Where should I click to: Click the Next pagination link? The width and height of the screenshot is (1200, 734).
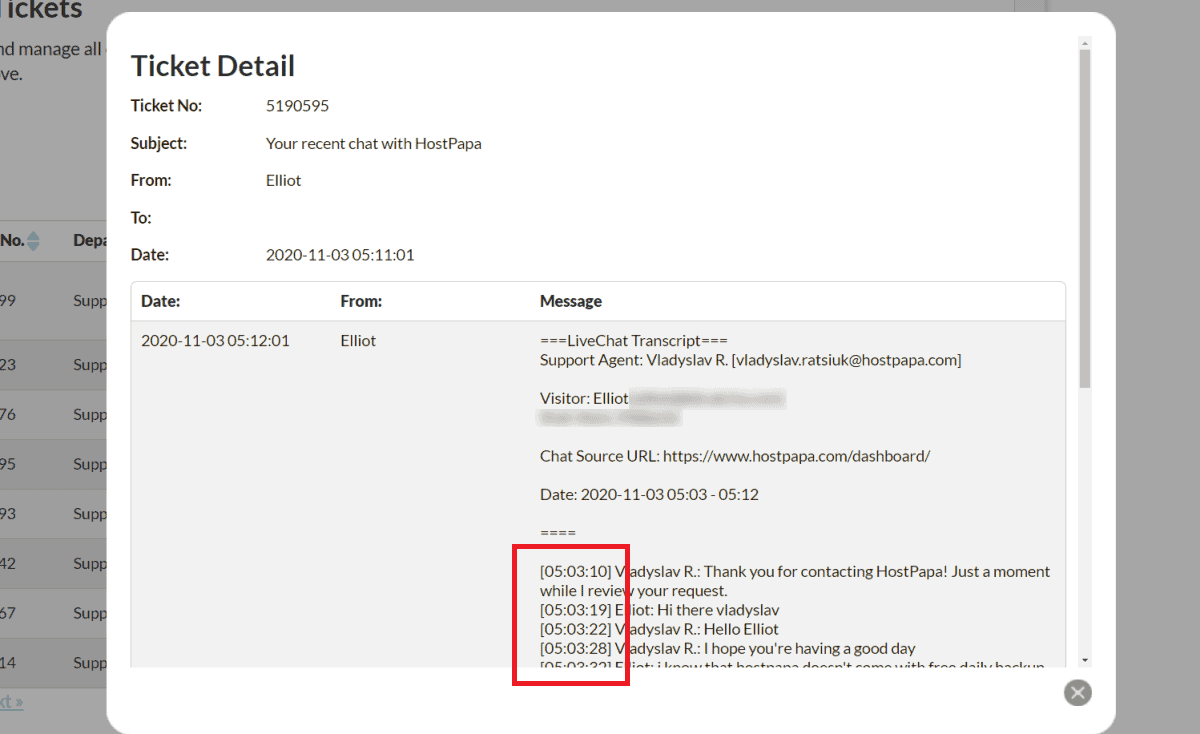click(x=10, y=701)
